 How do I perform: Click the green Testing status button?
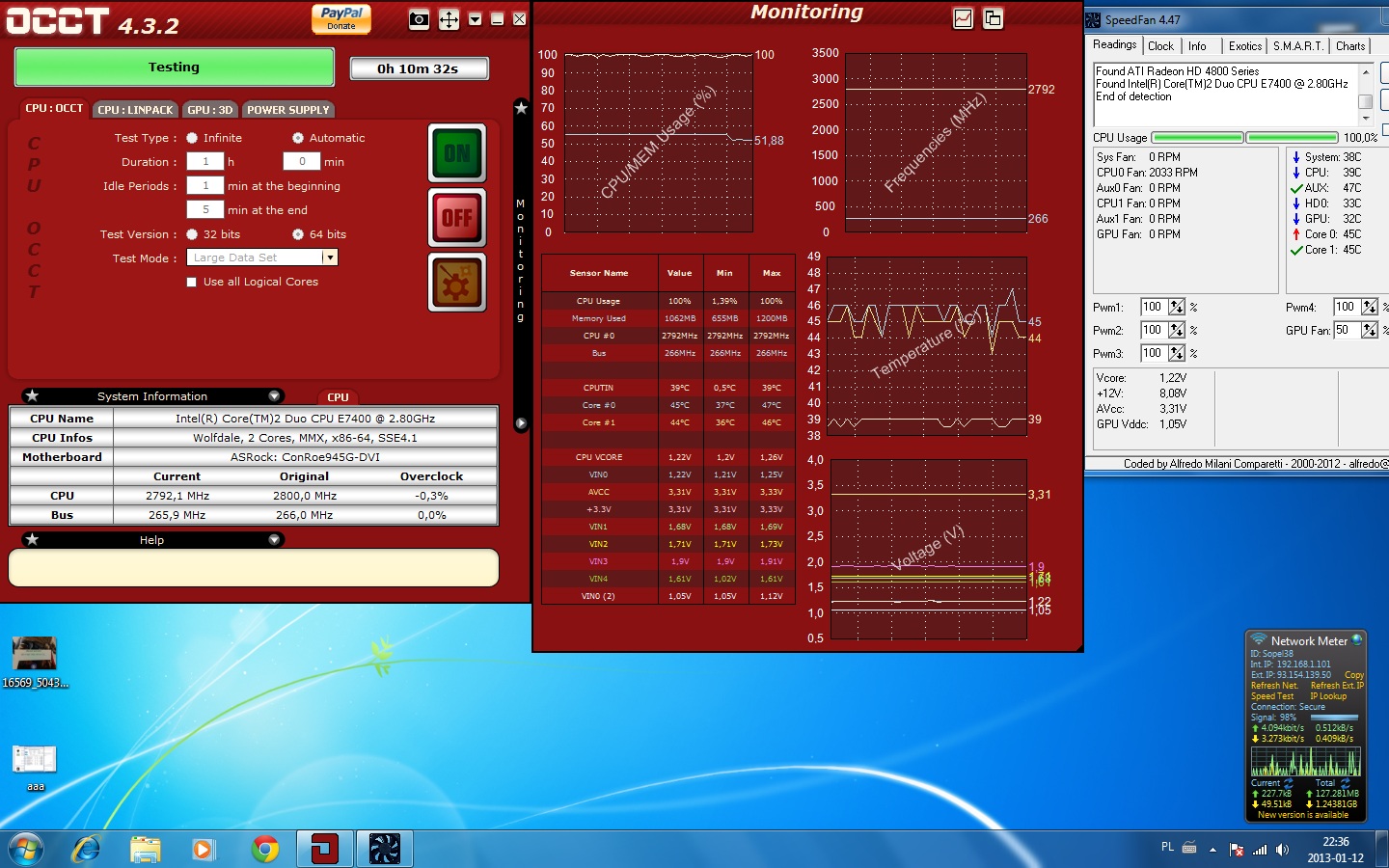175,68
